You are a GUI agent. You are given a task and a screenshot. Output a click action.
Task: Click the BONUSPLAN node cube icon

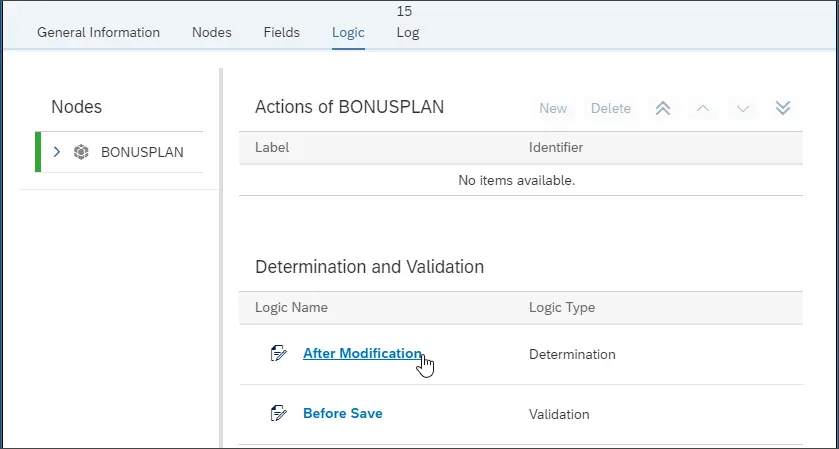click(82, 152)
